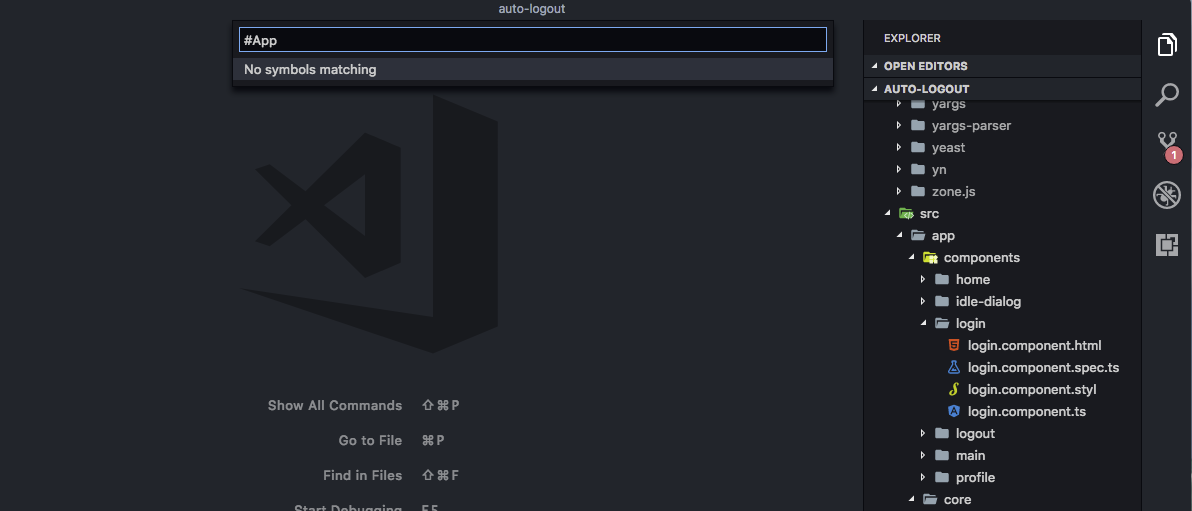Screen dimensions: 1192x511
Task: Expand the main folder arrow
Action: tap(923, 455)
